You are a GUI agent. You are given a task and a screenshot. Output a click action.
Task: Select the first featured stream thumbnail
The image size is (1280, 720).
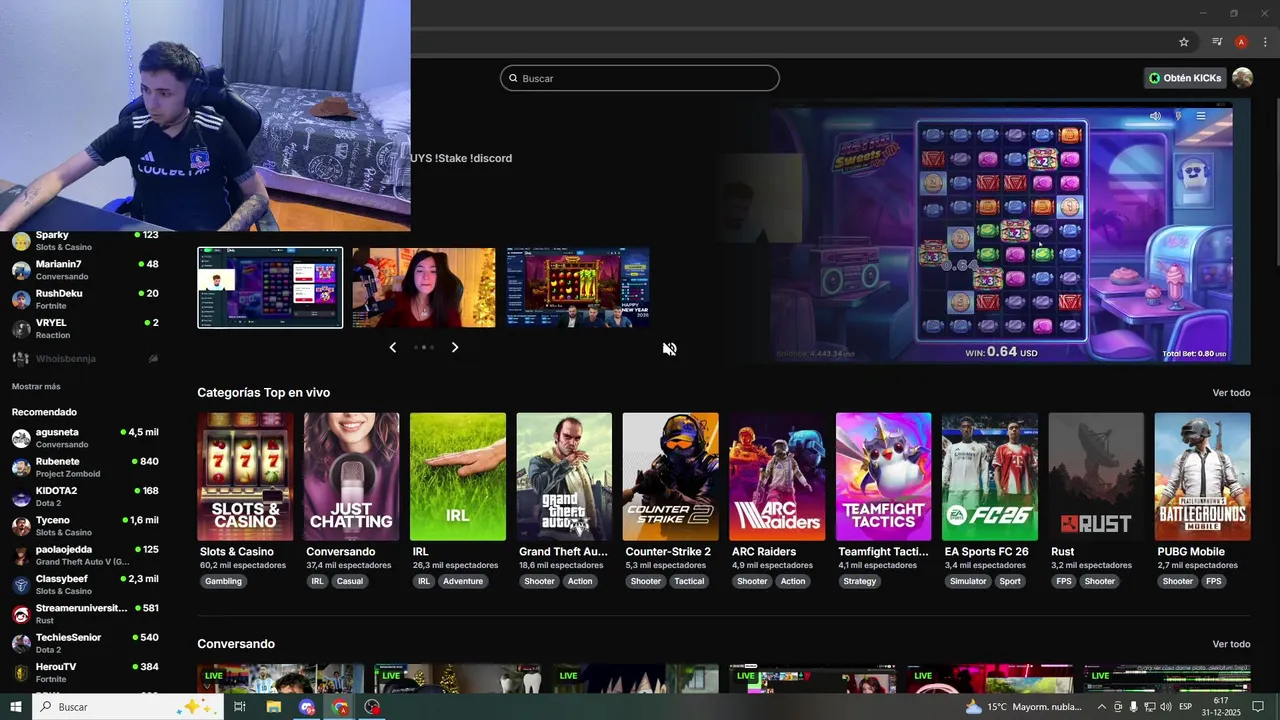[270, 288]
